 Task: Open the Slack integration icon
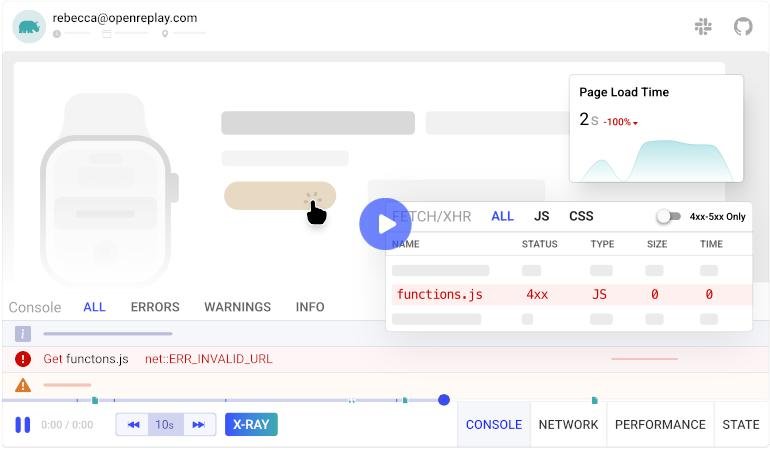(703, 27)
